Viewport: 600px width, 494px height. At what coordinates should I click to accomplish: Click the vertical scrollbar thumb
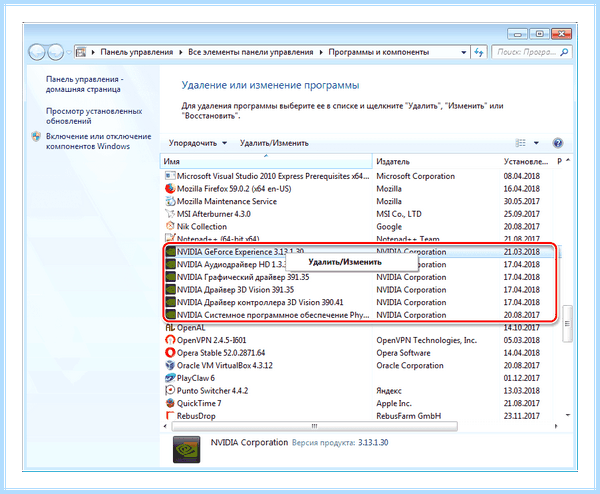[x=567, y=323]
